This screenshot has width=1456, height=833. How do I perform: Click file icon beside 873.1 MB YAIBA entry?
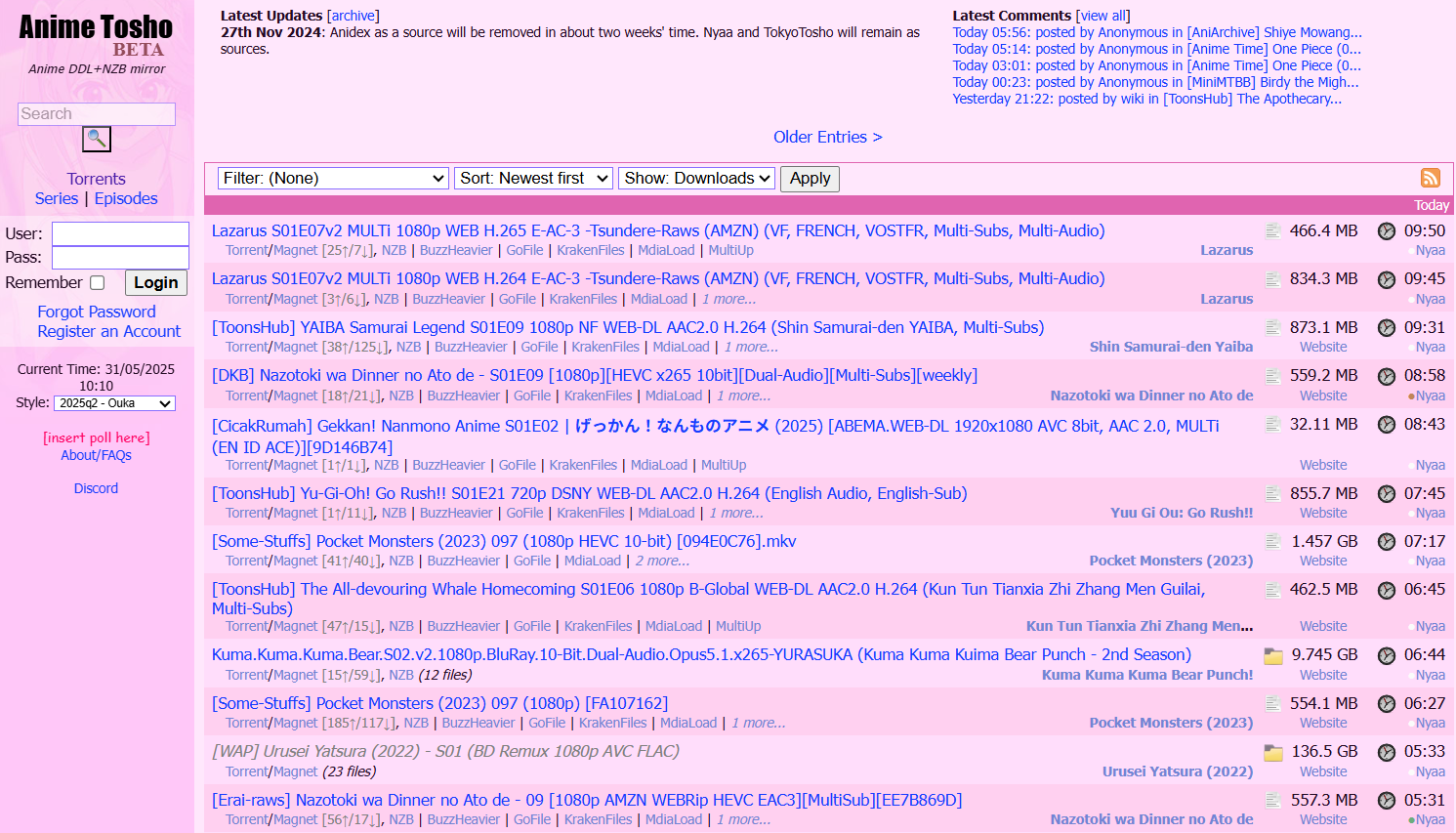coord(1272,328)
